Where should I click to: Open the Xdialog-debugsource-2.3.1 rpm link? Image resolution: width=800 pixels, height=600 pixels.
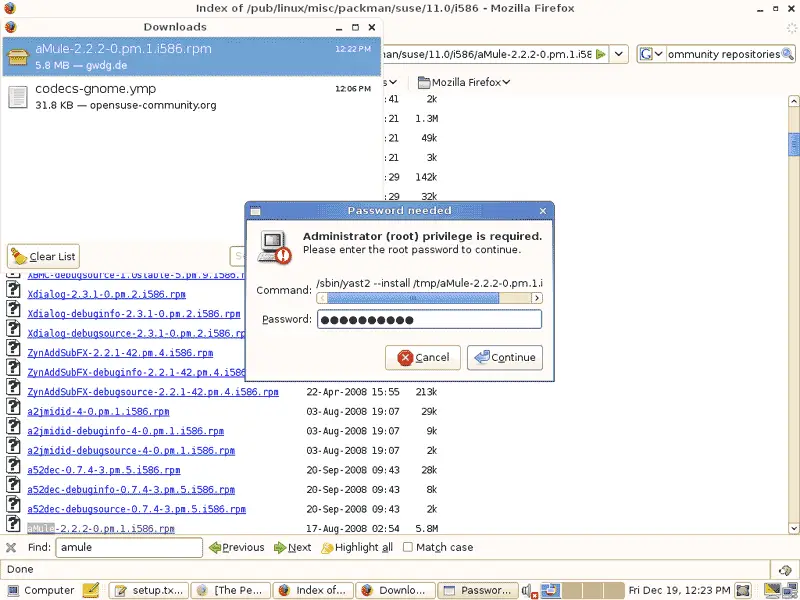[136, 334]
